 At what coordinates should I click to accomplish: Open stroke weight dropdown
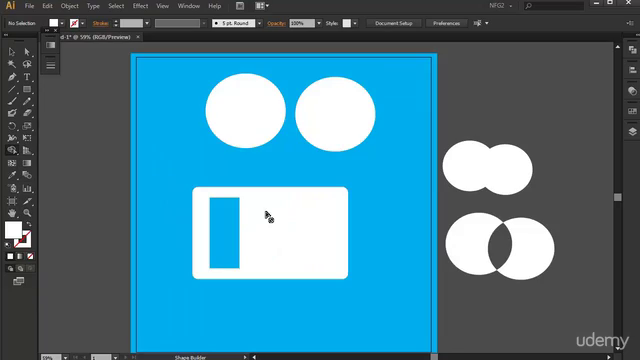(x=147, y=23)
